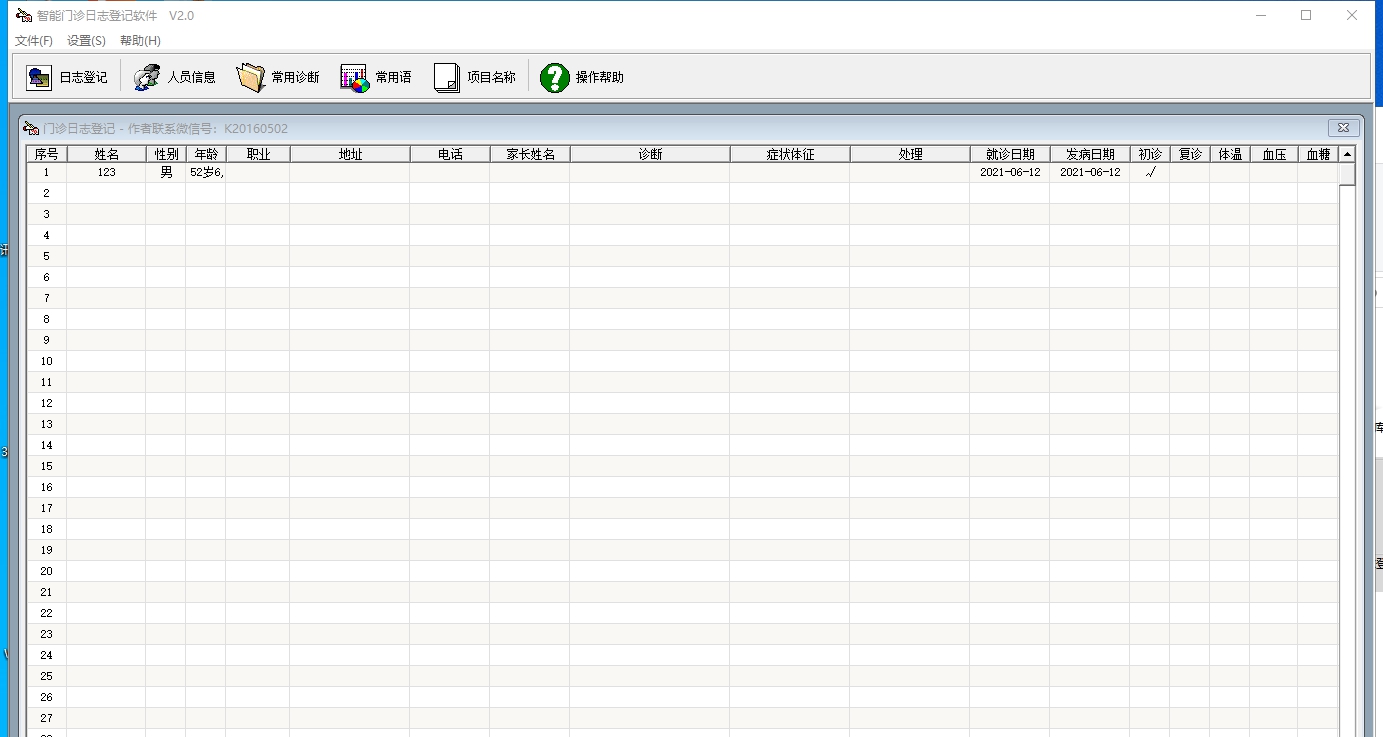1383x737 pixels.
Task: Click the 复诊 column header
Action: [1190, 154]
